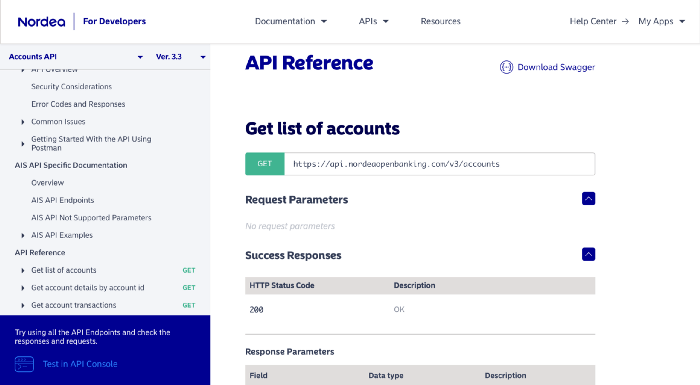
Task: Open AIS API Examples page
Action: pyautogui.click(x=62, y=235)
